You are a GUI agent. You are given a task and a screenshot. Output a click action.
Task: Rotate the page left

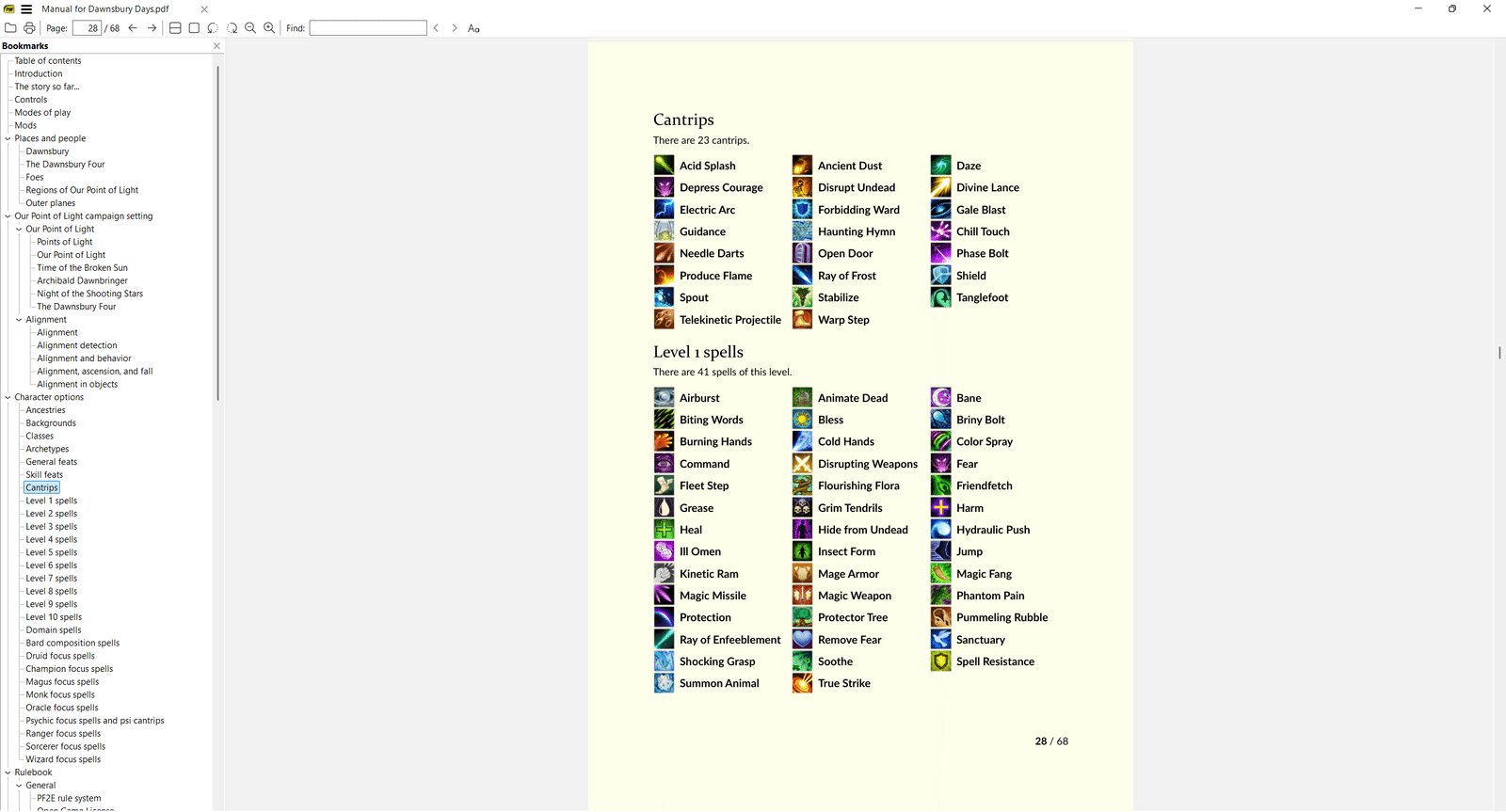tap(213, 28)
